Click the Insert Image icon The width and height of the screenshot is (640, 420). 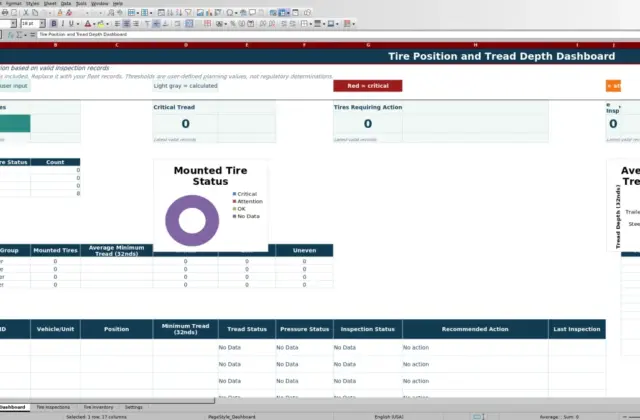[x=200, y=13]
